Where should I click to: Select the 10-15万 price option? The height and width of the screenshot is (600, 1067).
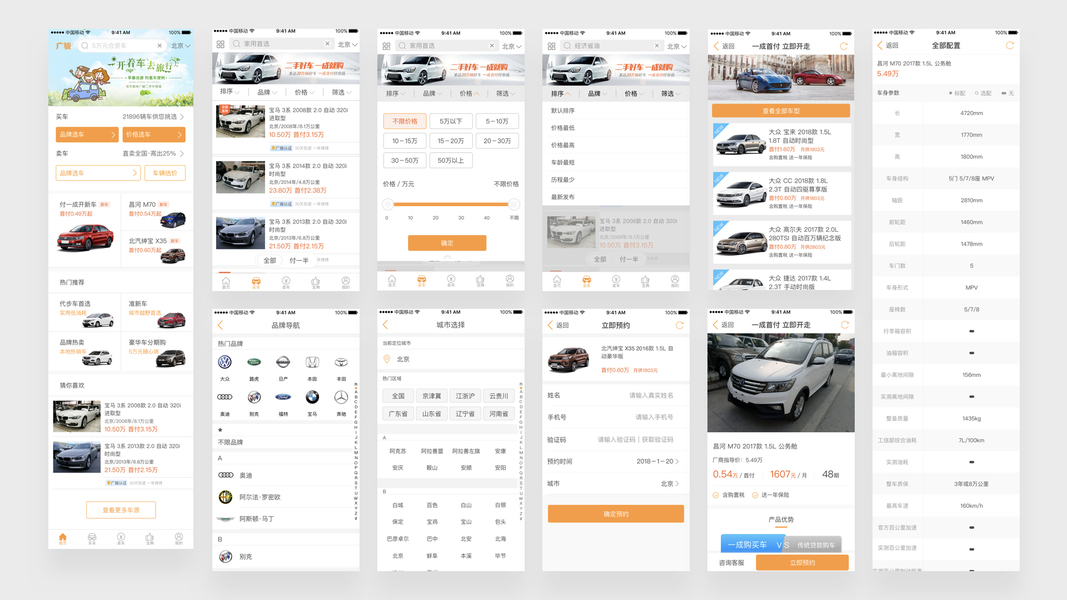405,141
